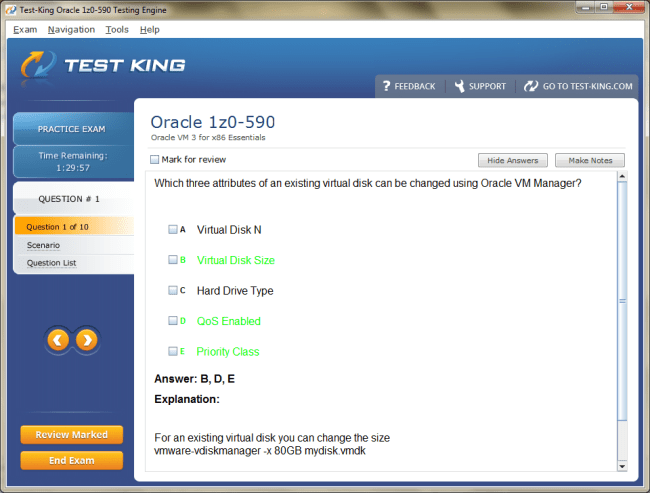Click the title bar application icon
Image resolution: width=650 pixels, height=493 pixels.
(x=11, y=10)
